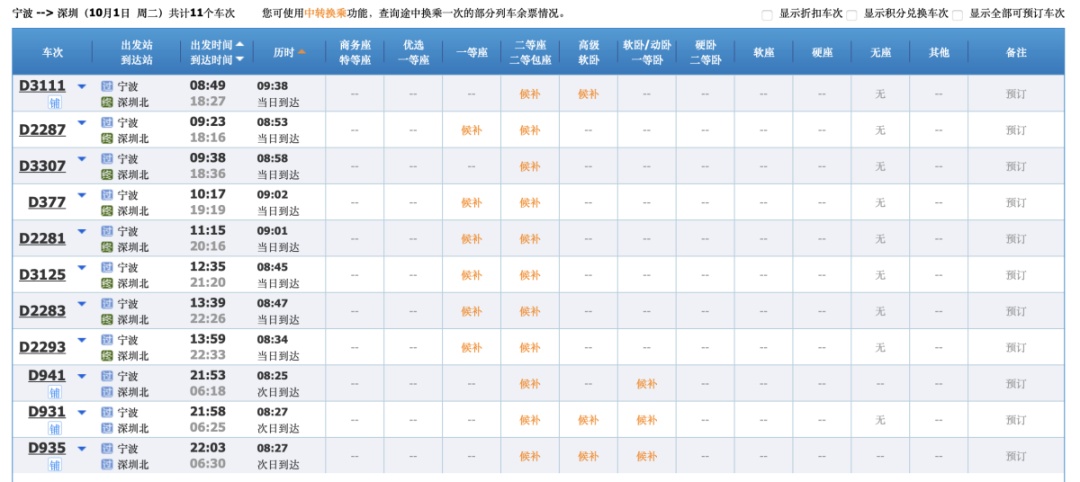Open train number D377 link
Viewport: 1080px width, 482px height.
coord(47,202)
